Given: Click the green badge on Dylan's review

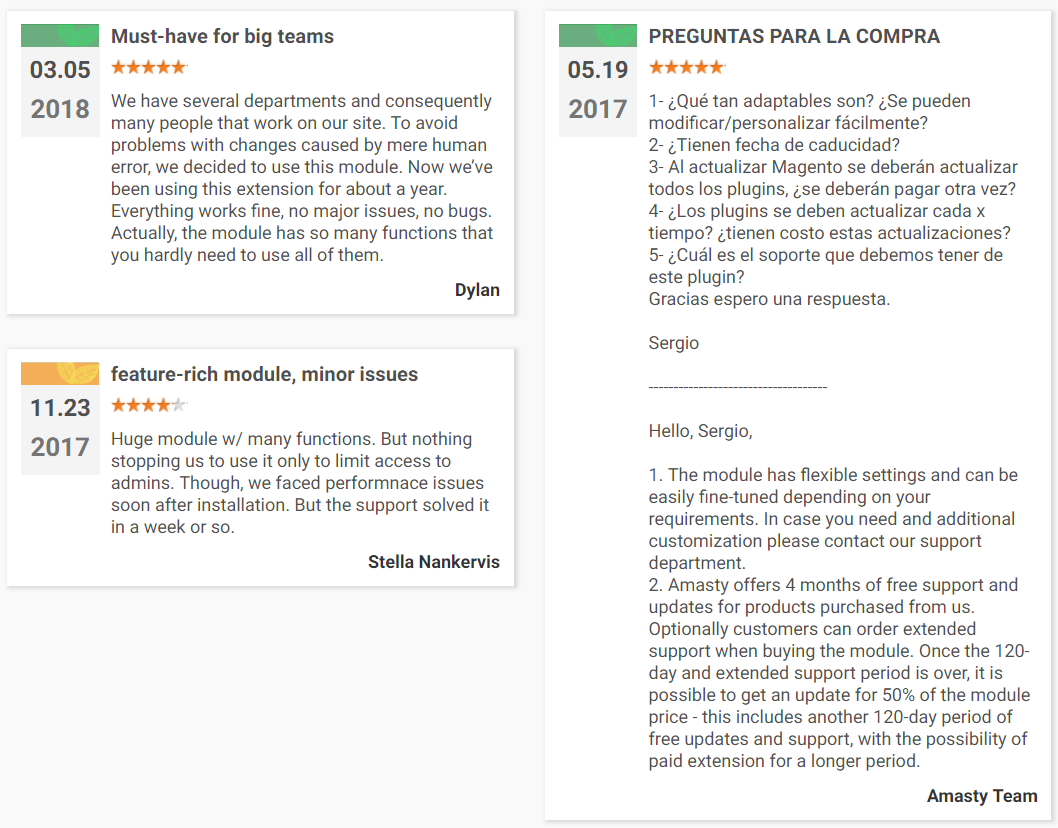Looking at the screenshot, I should click(60, 35).
